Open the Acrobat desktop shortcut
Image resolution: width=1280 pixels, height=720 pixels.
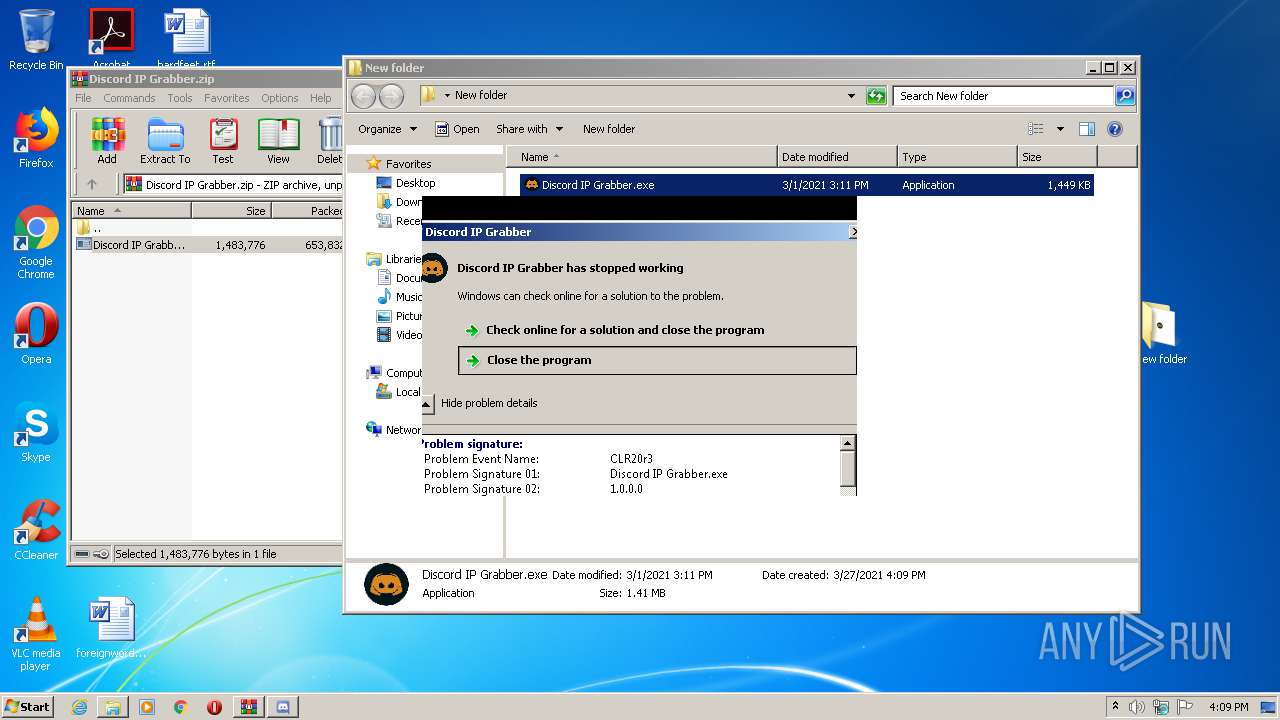pos(111,38)
